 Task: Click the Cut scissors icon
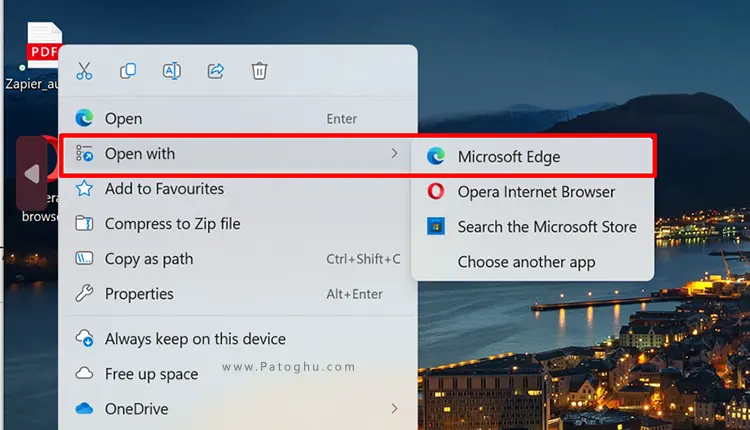point(84,71)
